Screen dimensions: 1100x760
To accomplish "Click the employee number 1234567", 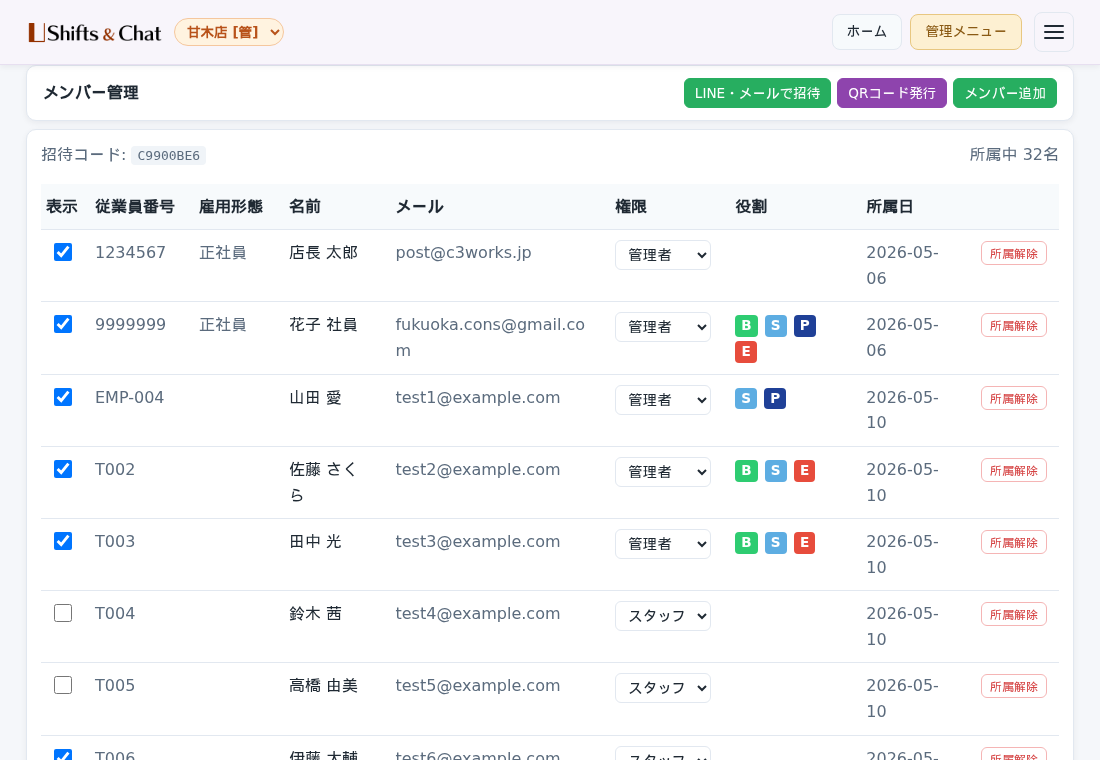I will click(130, 253).
